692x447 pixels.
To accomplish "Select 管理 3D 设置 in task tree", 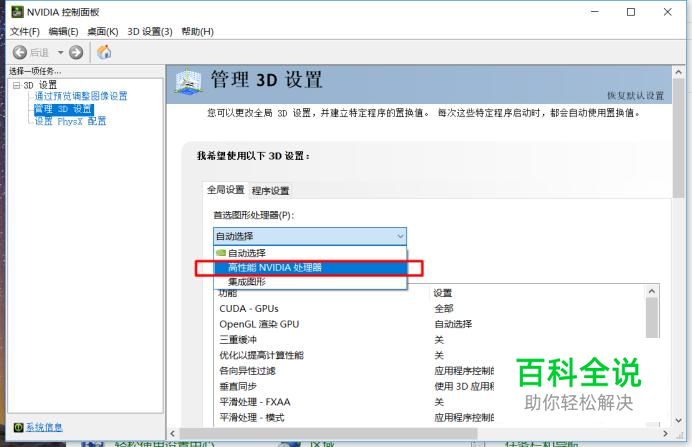I will pos(64,109).
